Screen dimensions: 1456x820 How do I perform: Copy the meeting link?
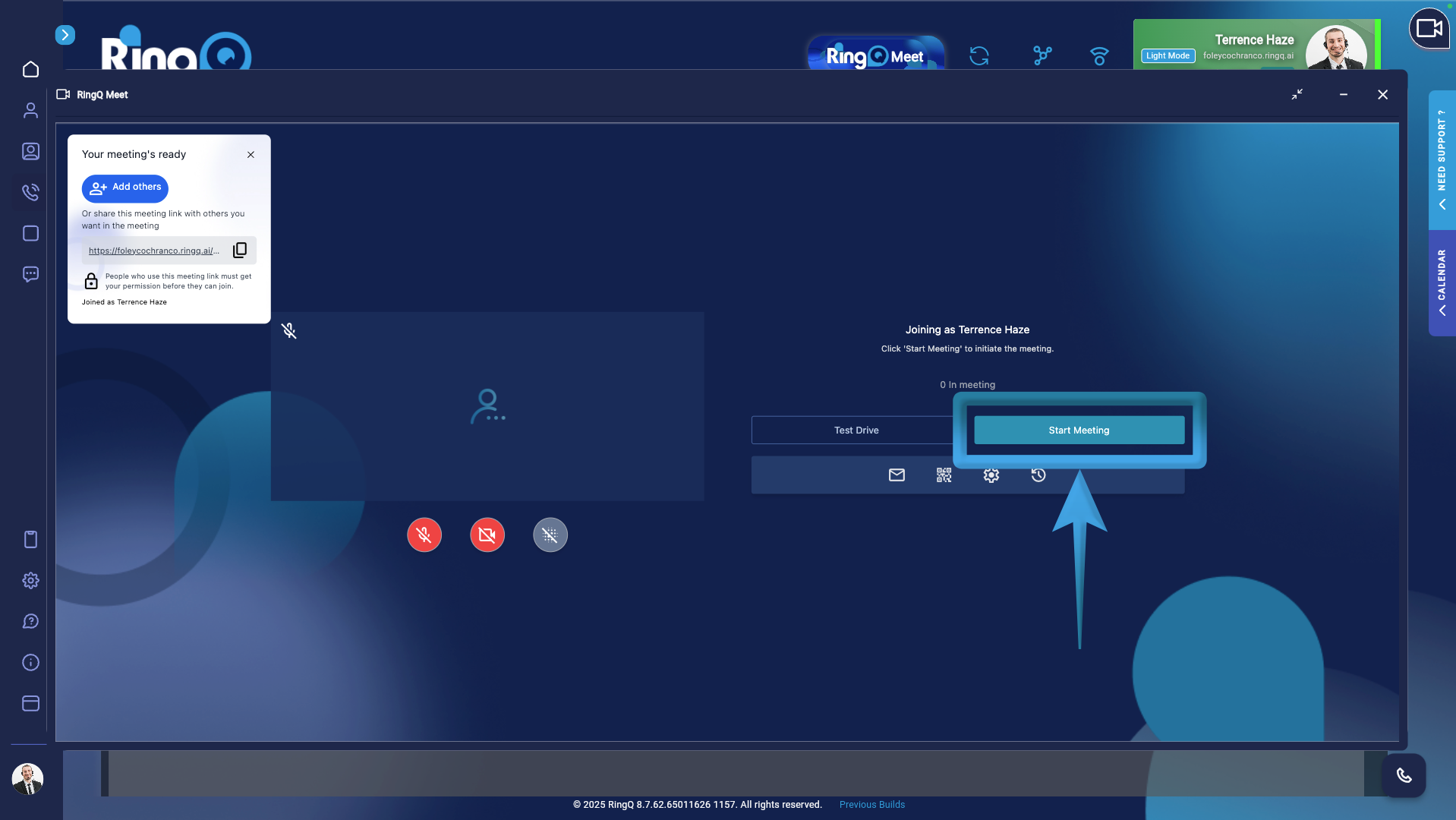(240, 251)
